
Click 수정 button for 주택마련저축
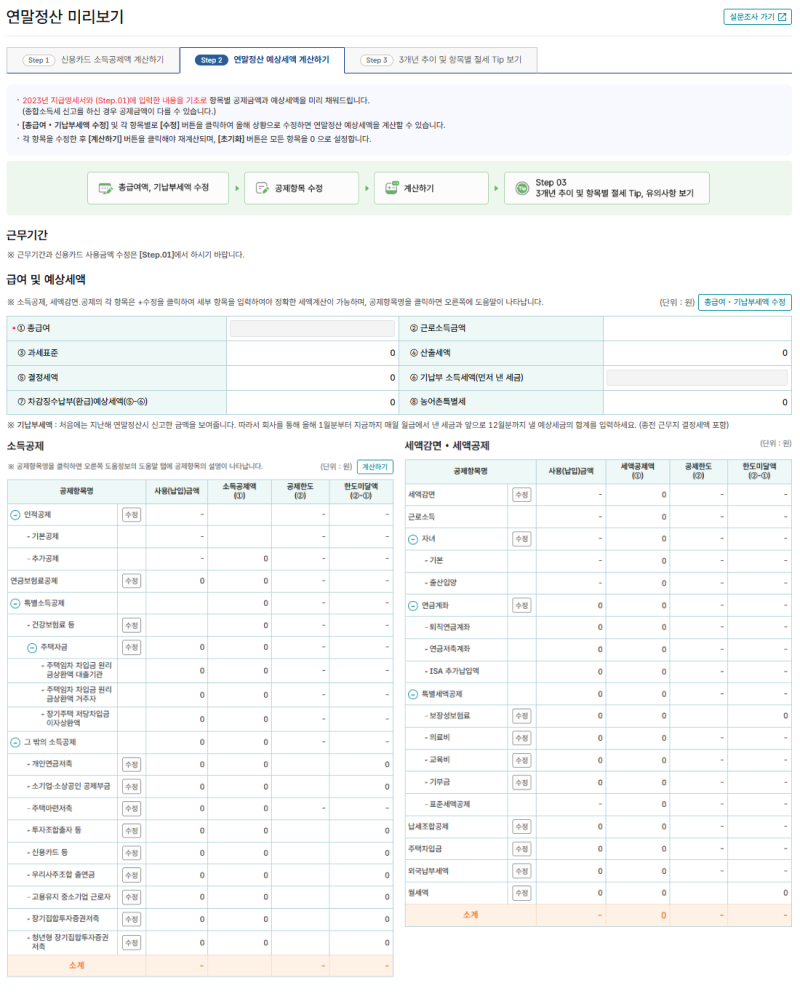point(131,809)
